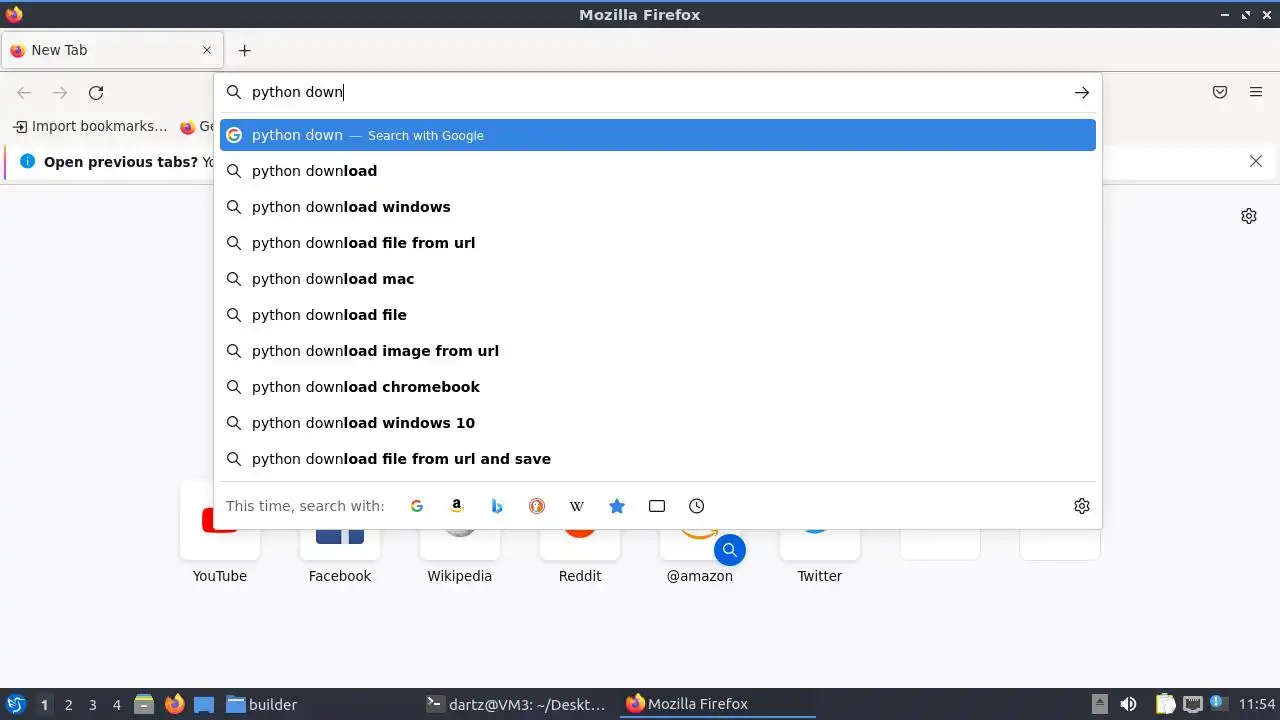
Task: Close the New Tab tab
Action: [207, 50]
